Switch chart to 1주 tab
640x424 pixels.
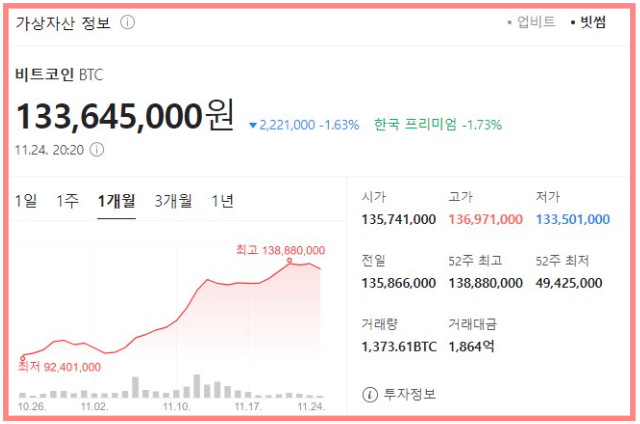[x=67, y=201]
